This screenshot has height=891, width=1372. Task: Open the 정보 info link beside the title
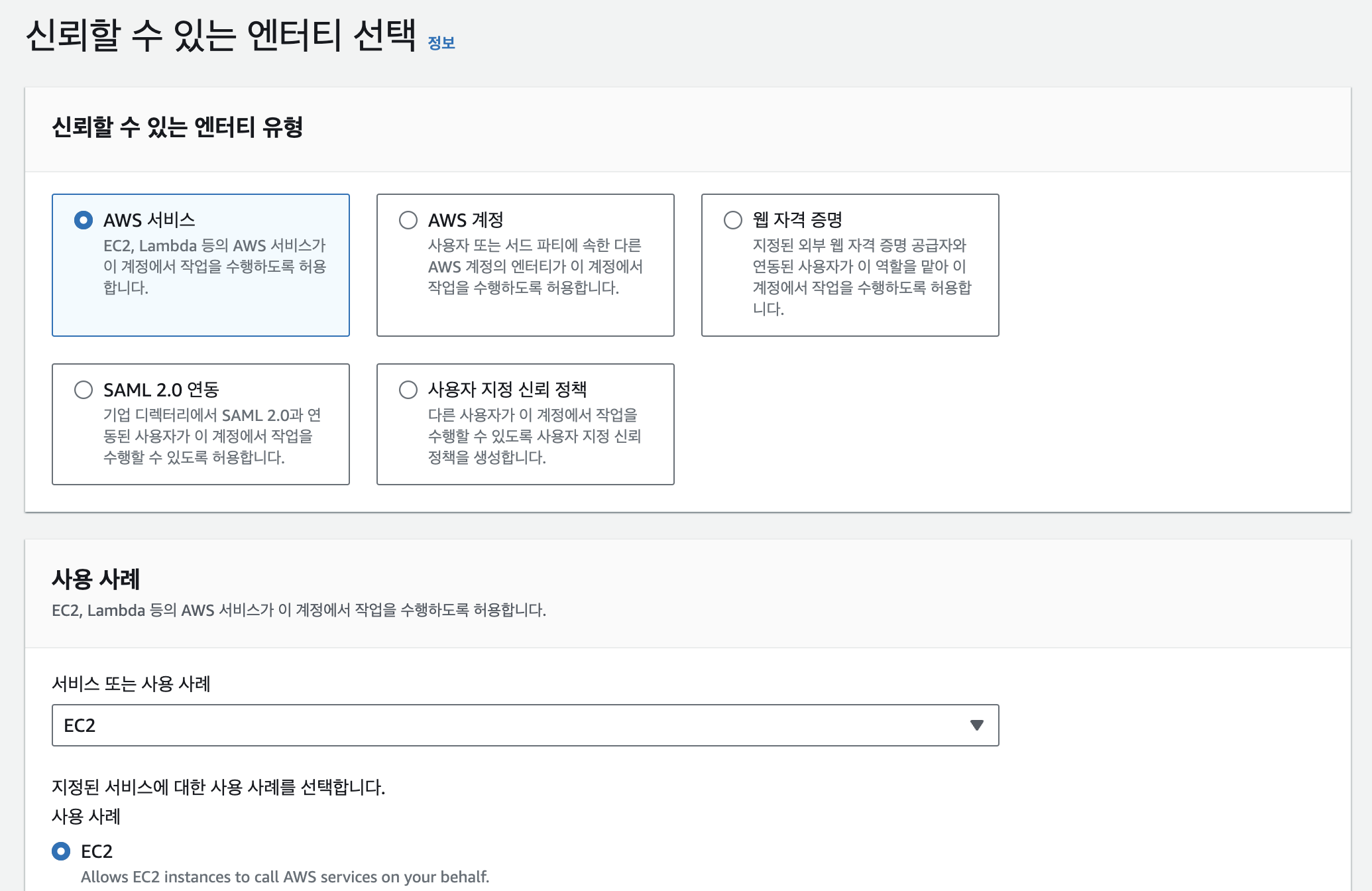[441, 43]
